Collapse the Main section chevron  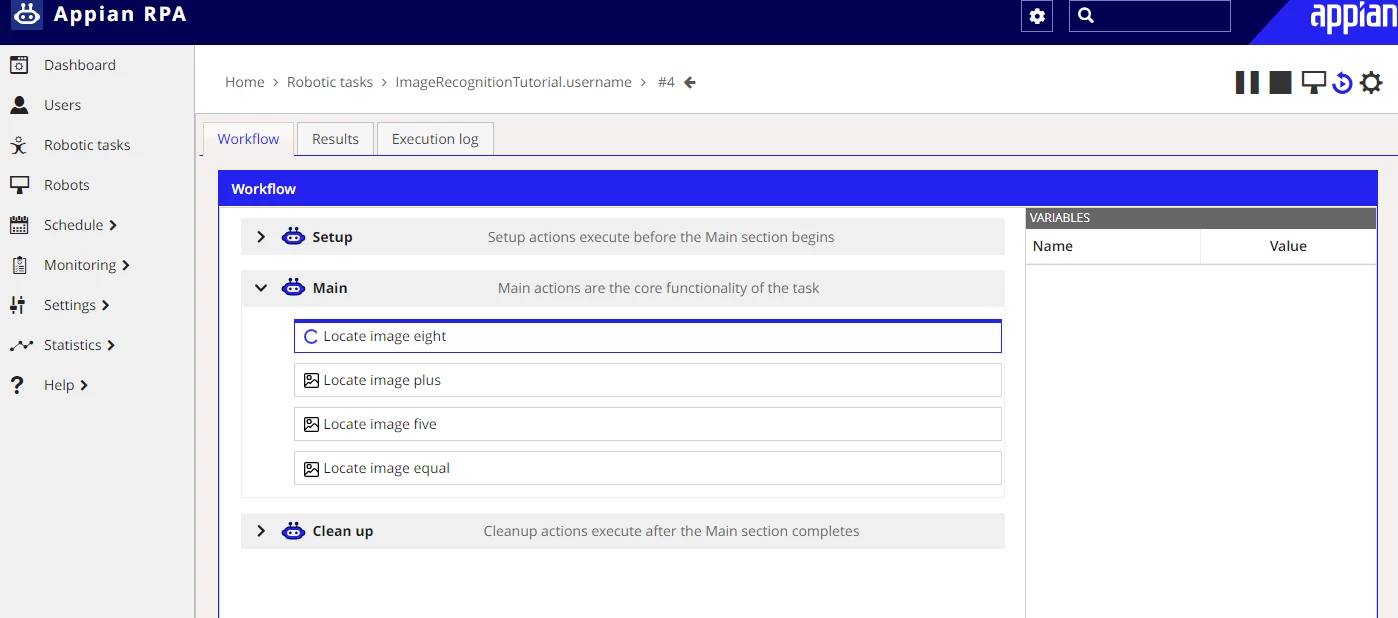(261, 288)
